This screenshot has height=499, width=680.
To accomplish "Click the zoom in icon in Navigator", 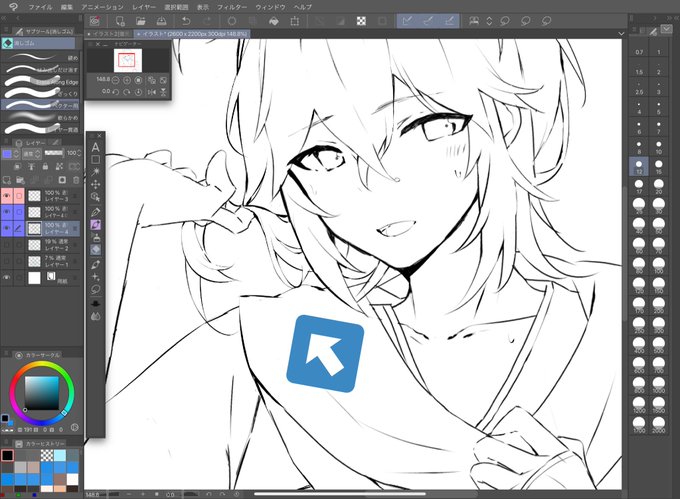I will pyautogui.click(x=127, y=80).
